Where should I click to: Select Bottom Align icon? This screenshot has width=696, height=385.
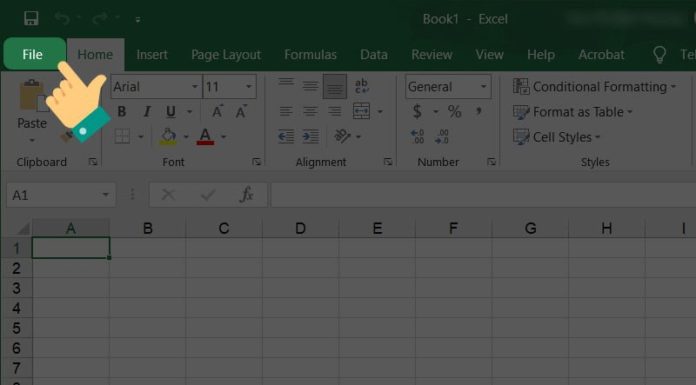(335, 86)
